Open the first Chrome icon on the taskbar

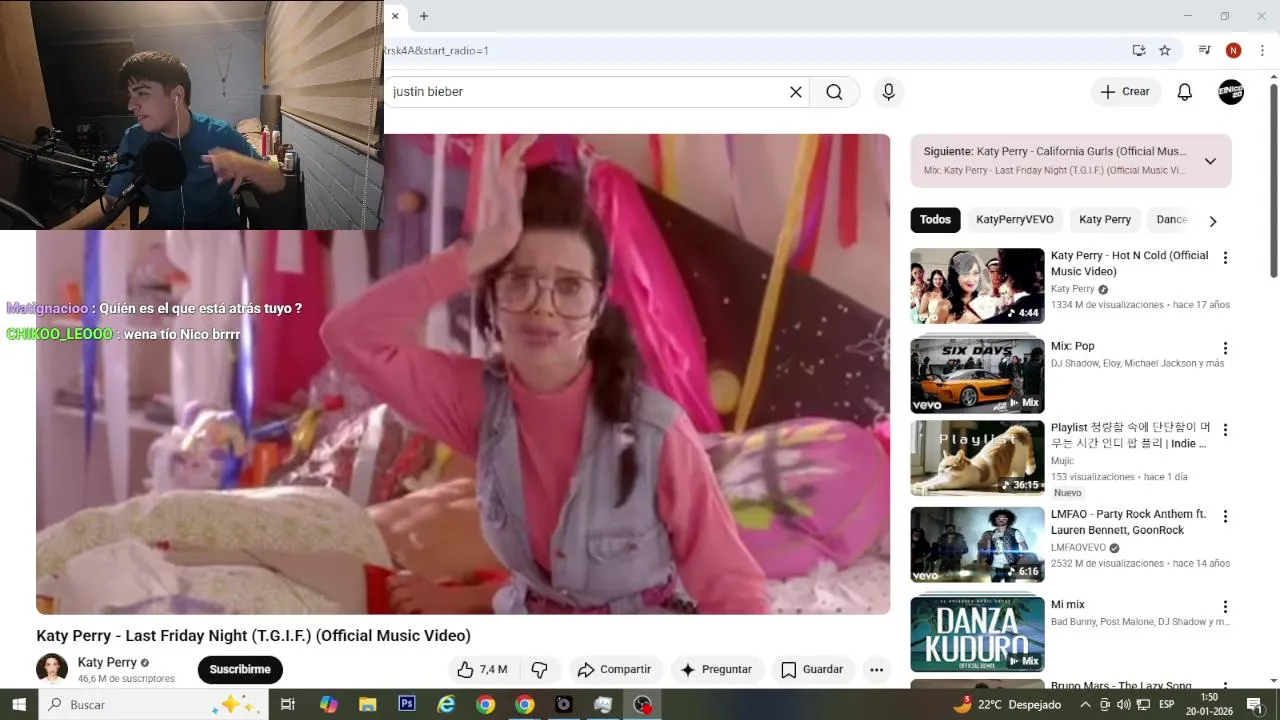point(485,705)
